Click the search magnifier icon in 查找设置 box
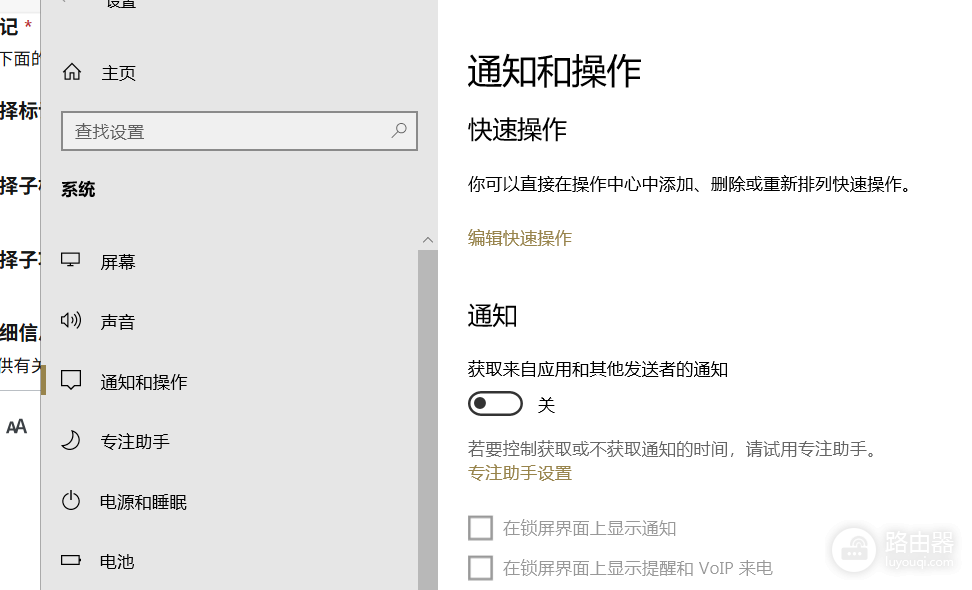The height and width of the screenshot is (590, 972). coord(399,130)
